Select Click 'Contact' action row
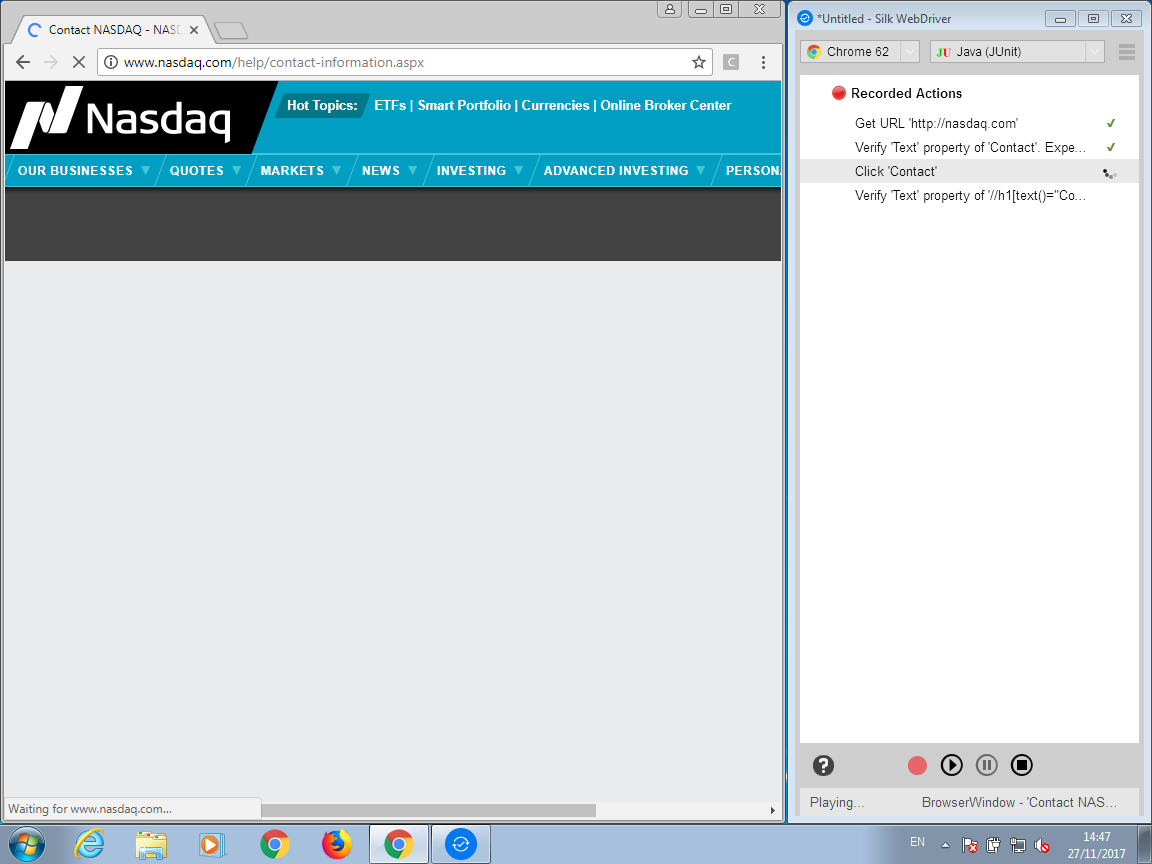Image resolution: width=1152 pixels, height=864 pixels. pyautogui.click(x=968, y=172)
